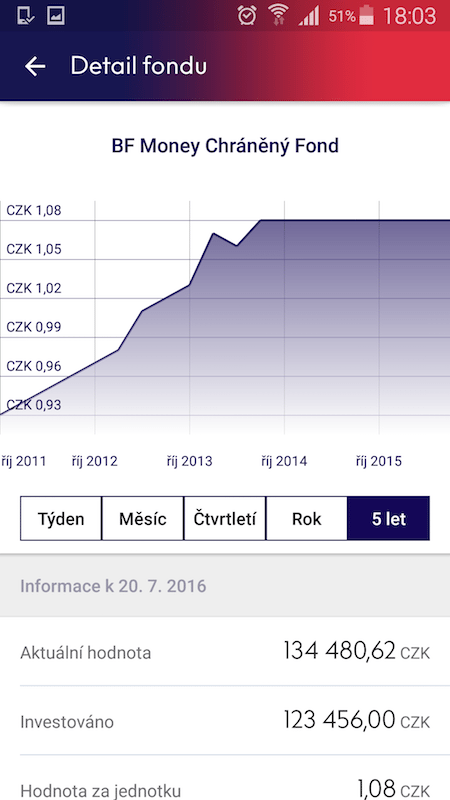Tap the download notification icon
This screenshot has height=800, width=450.
(26, 16)
